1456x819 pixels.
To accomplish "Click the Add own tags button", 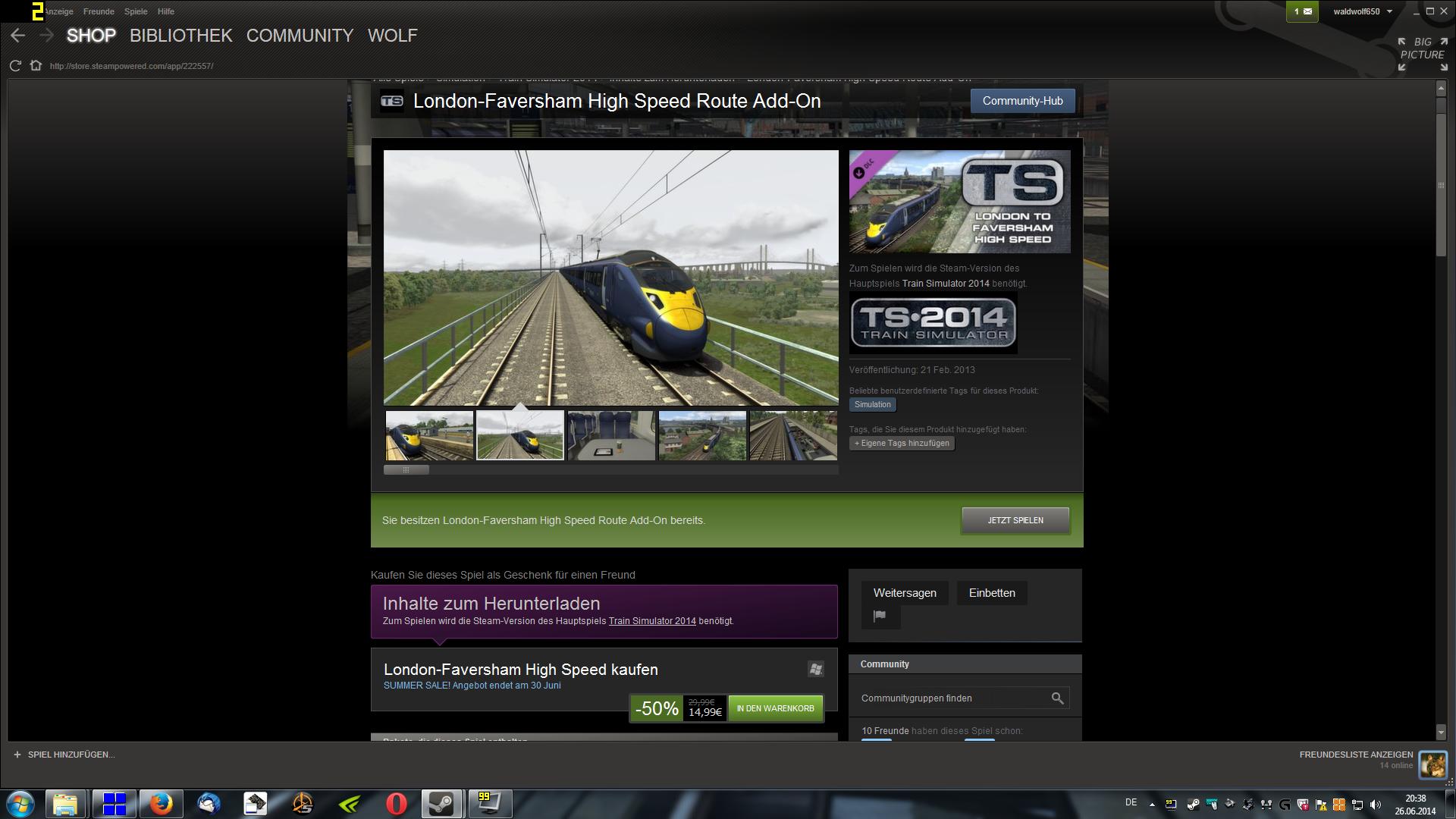I will coord(902,444).
